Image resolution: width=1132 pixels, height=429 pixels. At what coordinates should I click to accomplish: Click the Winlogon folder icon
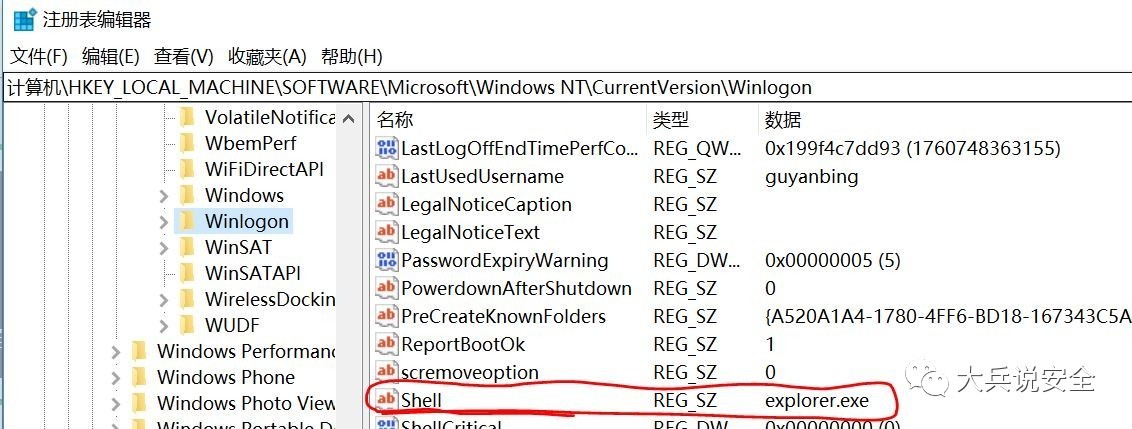click(187, 221)
